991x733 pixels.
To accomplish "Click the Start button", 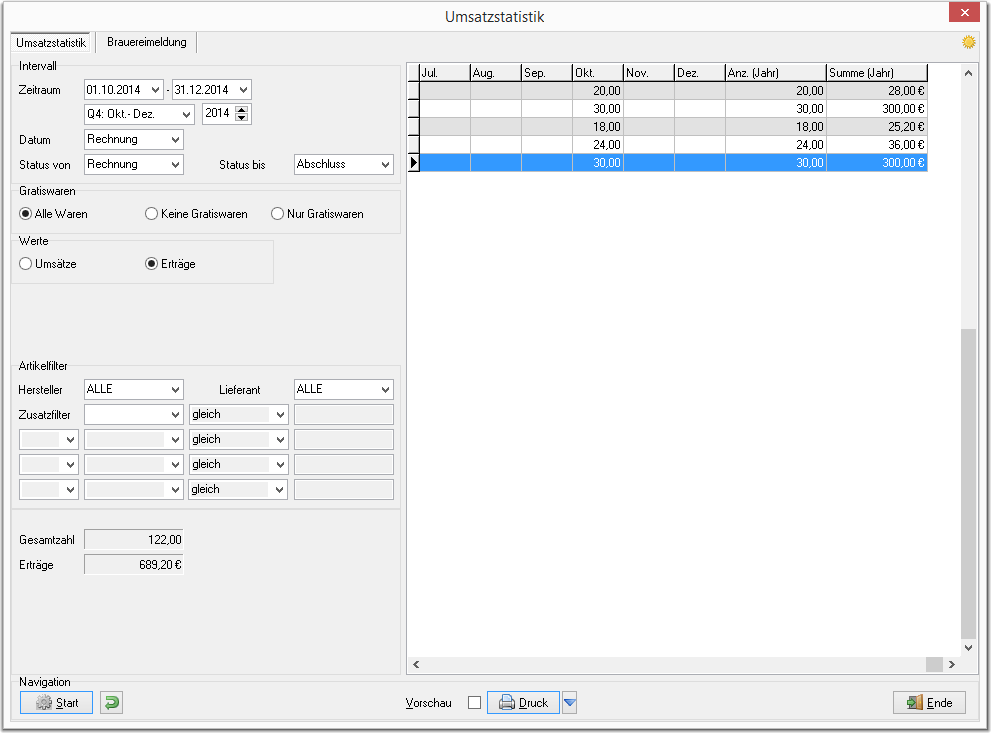I will [x=56, y=702].
